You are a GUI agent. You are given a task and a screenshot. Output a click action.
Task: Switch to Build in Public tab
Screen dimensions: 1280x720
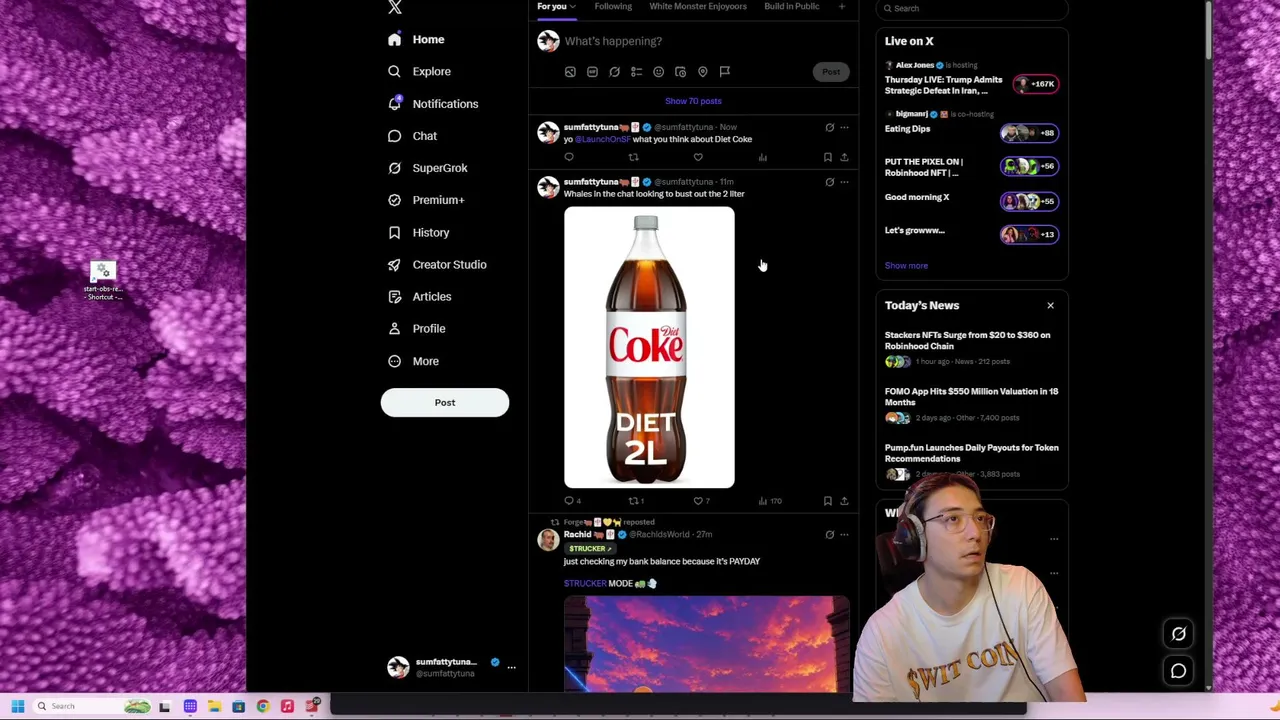click(792, 6)
